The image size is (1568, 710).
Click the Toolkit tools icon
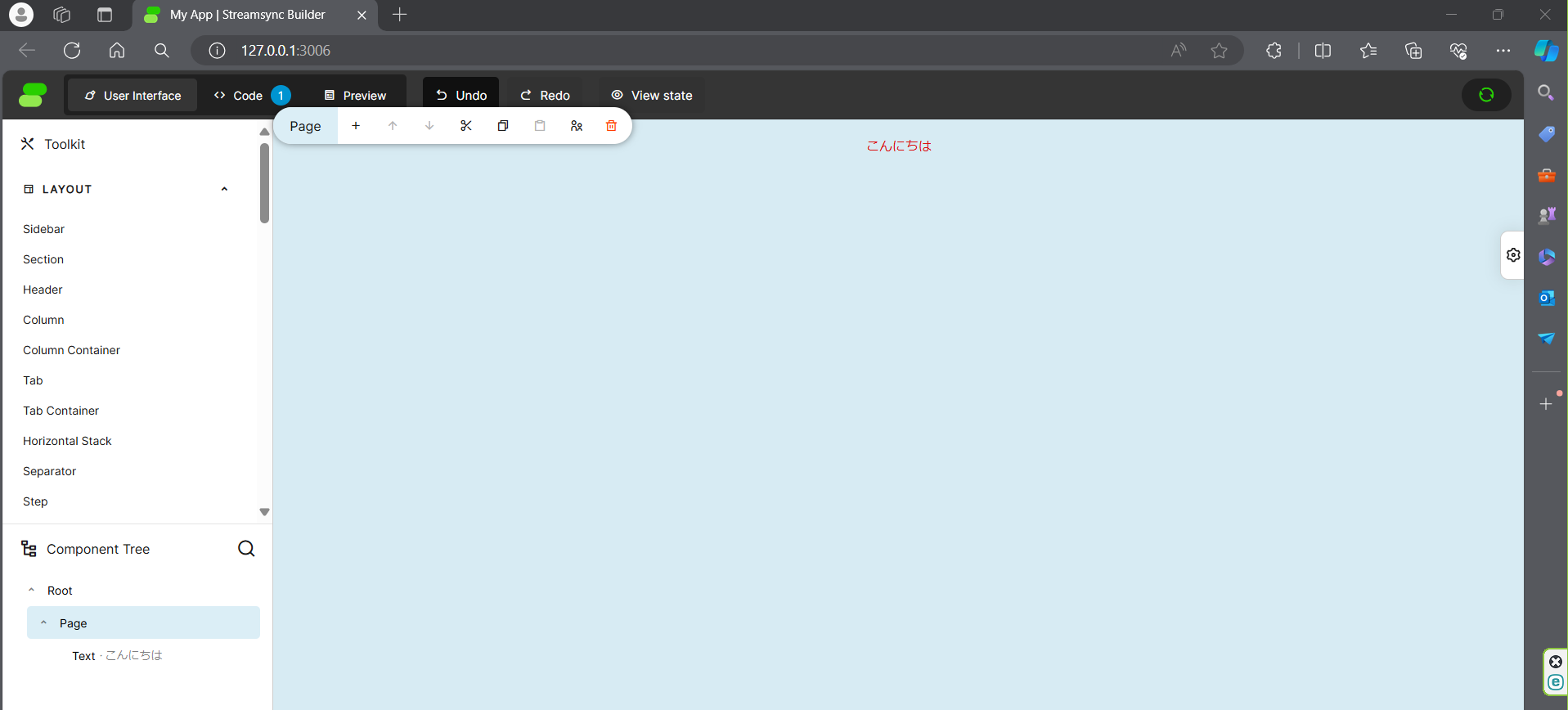pyautogui.click(x=28, y=144)
